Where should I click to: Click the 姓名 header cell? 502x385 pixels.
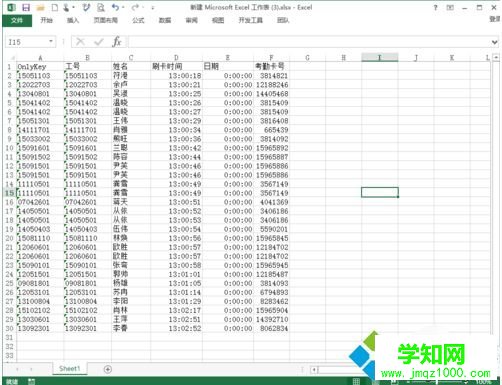[131, 66]
